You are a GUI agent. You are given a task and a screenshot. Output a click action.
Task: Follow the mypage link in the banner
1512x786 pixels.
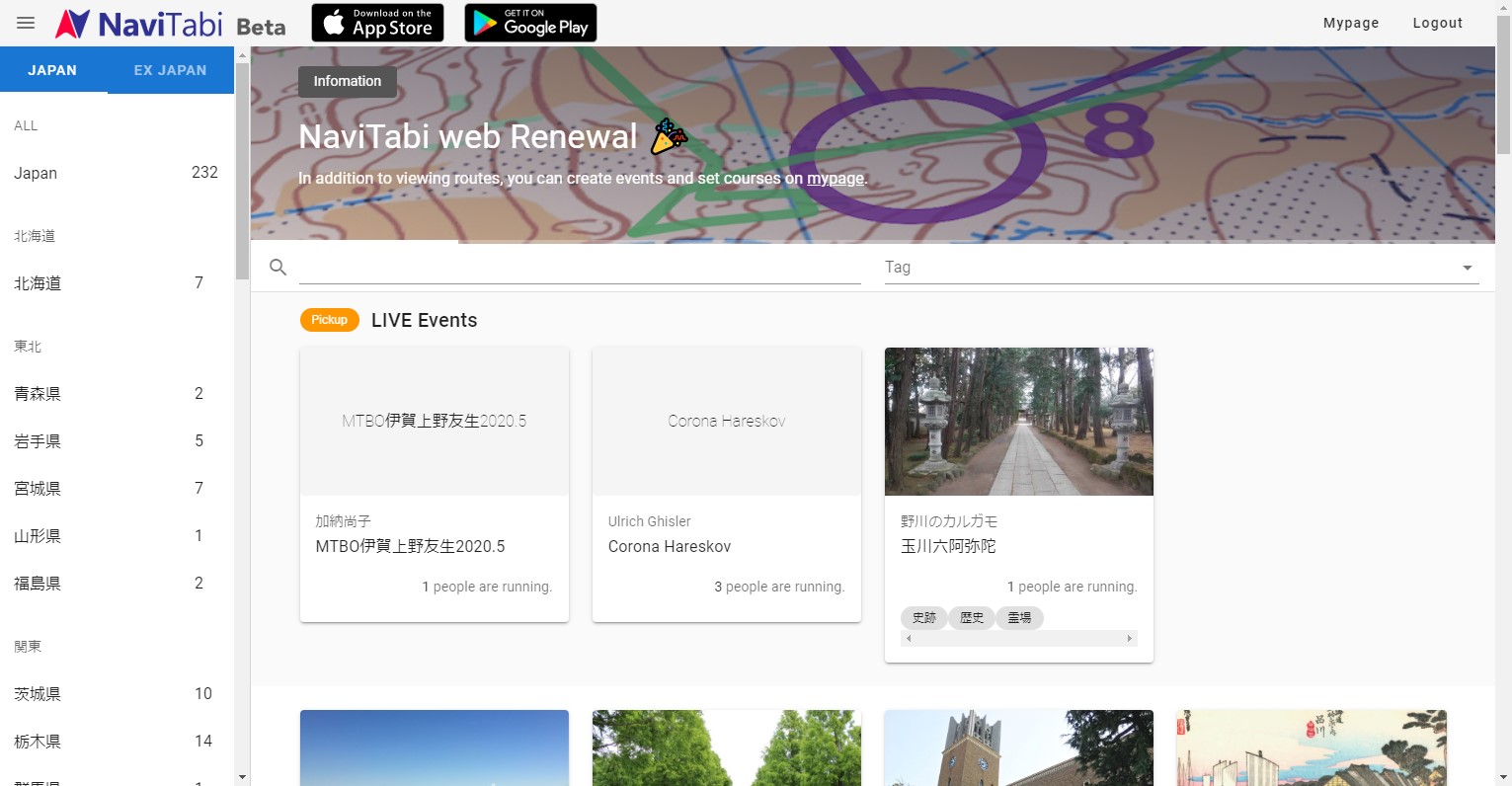click(x=836, y=179)
